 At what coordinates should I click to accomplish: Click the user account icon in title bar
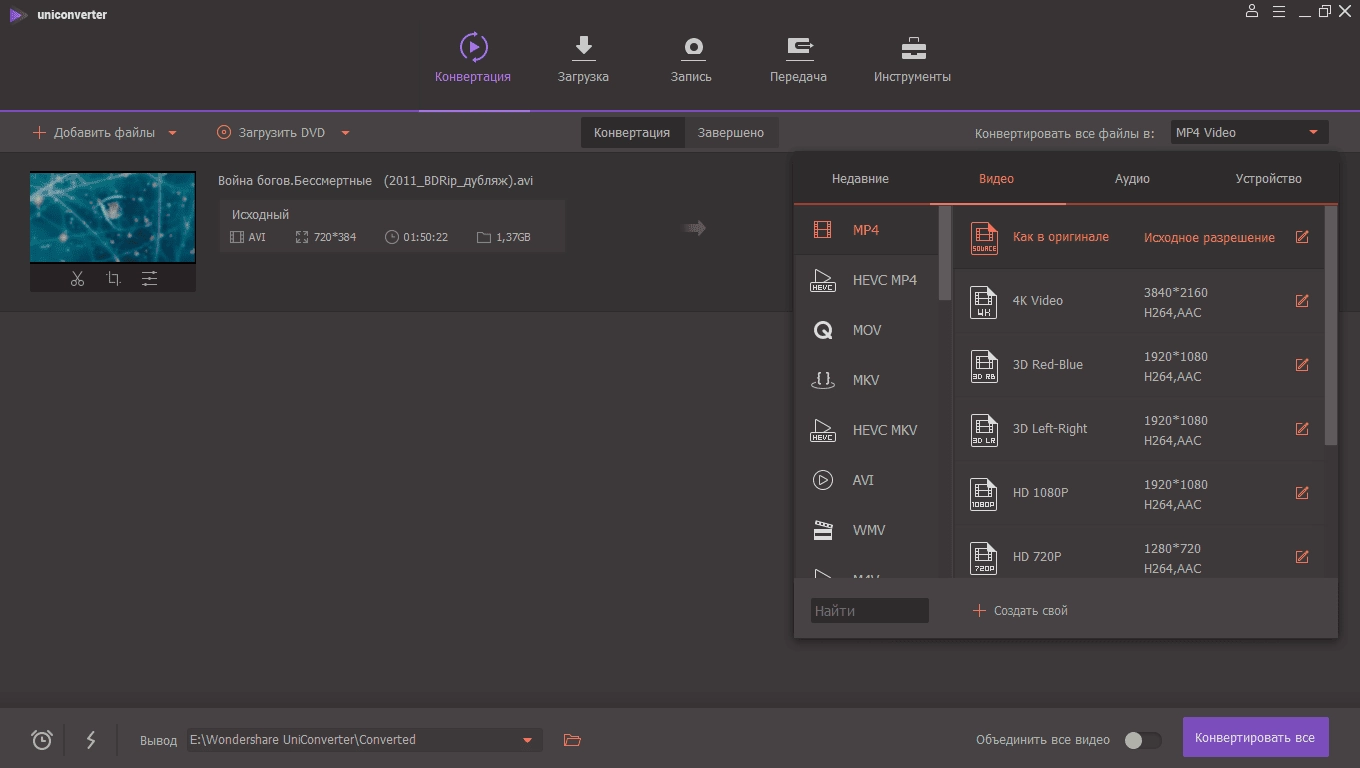(x=1252, y=11)
